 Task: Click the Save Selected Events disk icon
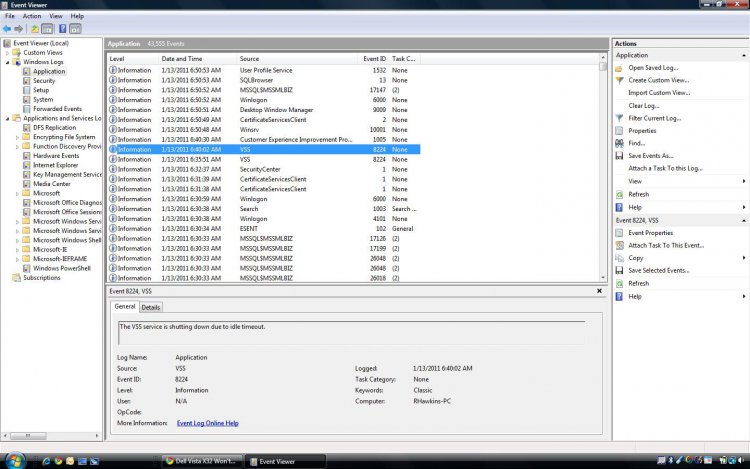click(x=619, y=271)
